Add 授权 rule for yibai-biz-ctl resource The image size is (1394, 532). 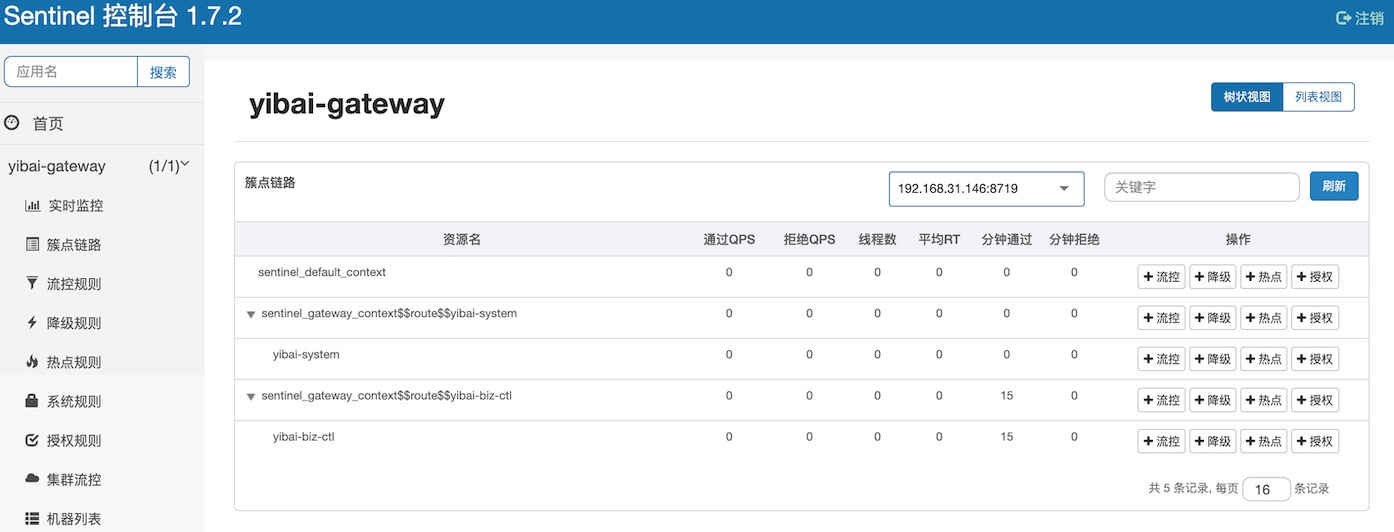(1315, 441)
